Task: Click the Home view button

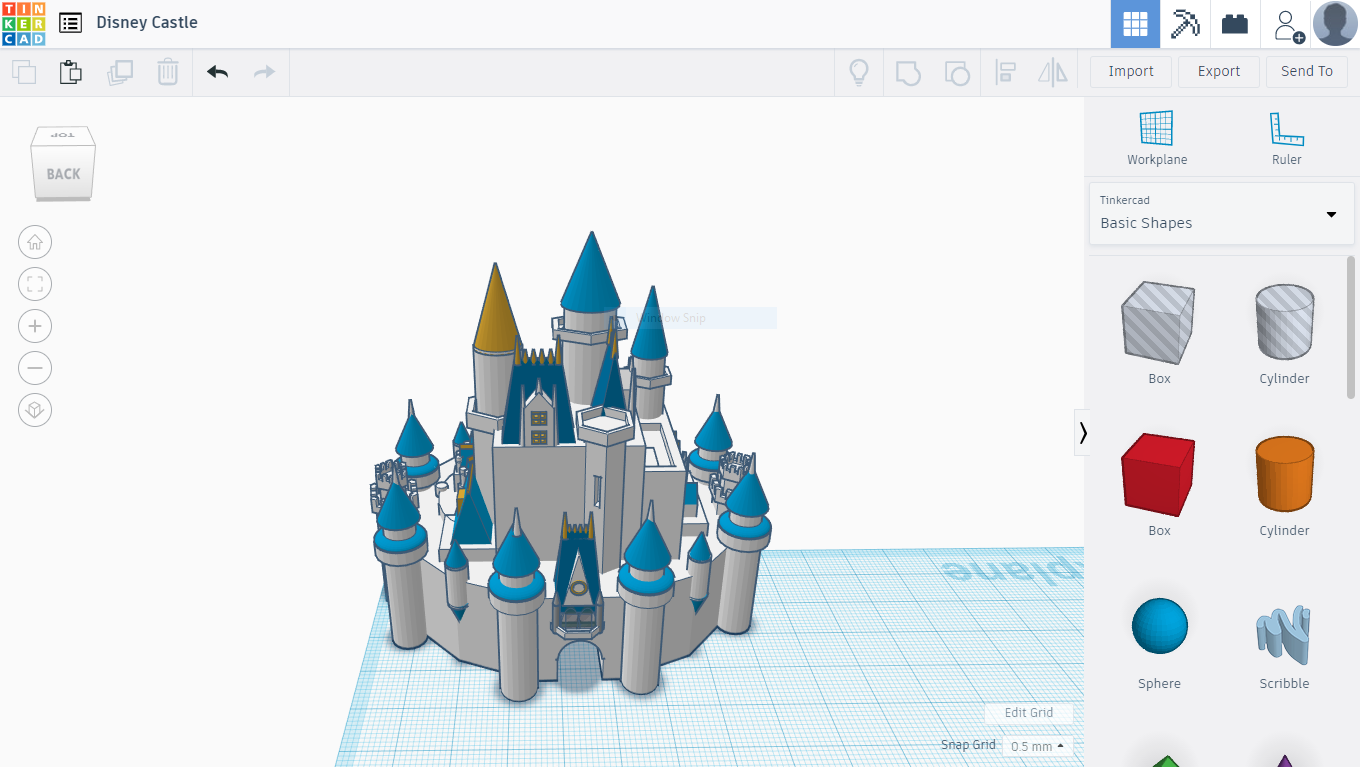Action: [35, 242]
